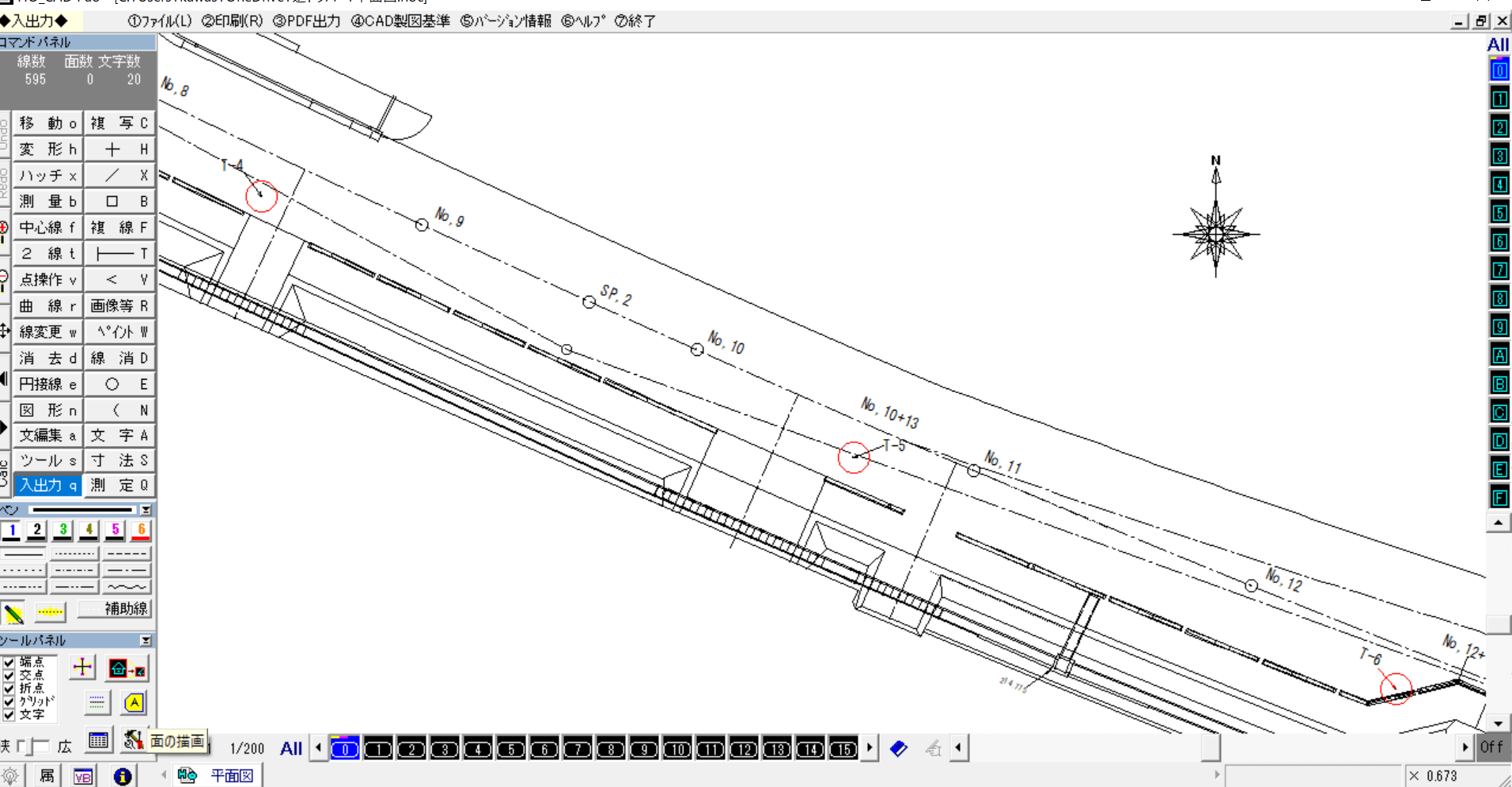Open the ①ファイル(L) menu
Image resolution: width=1512 pixels, height=787 pixels.
[160, 21]
